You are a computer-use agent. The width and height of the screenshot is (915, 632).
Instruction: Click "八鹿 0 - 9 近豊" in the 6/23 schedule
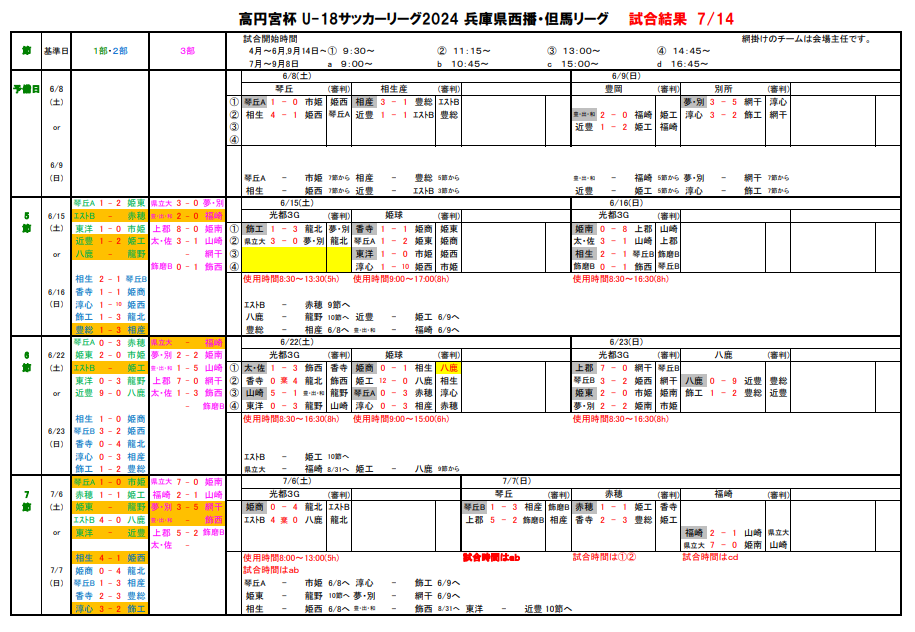tap(723, 380)
